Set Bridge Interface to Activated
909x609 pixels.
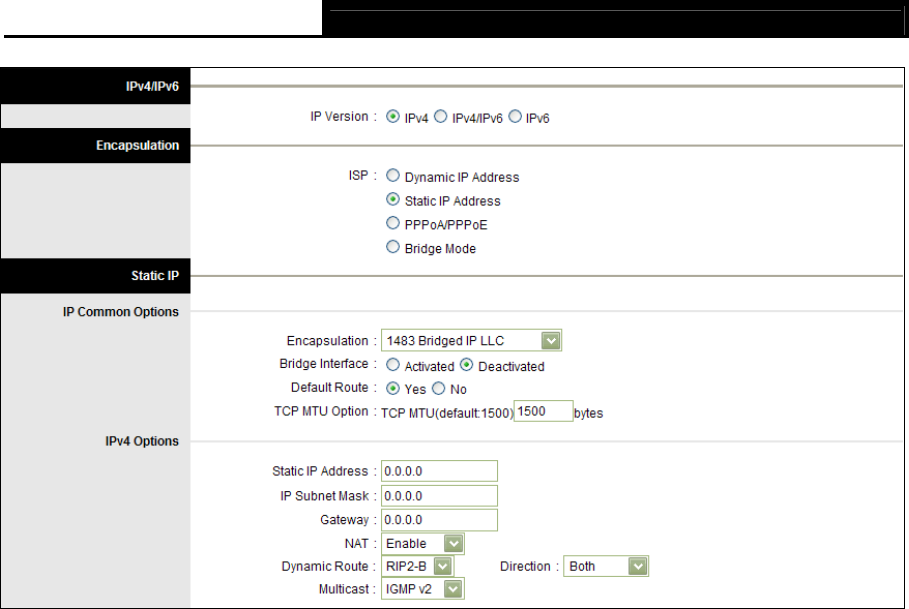[x=393, y=364]
